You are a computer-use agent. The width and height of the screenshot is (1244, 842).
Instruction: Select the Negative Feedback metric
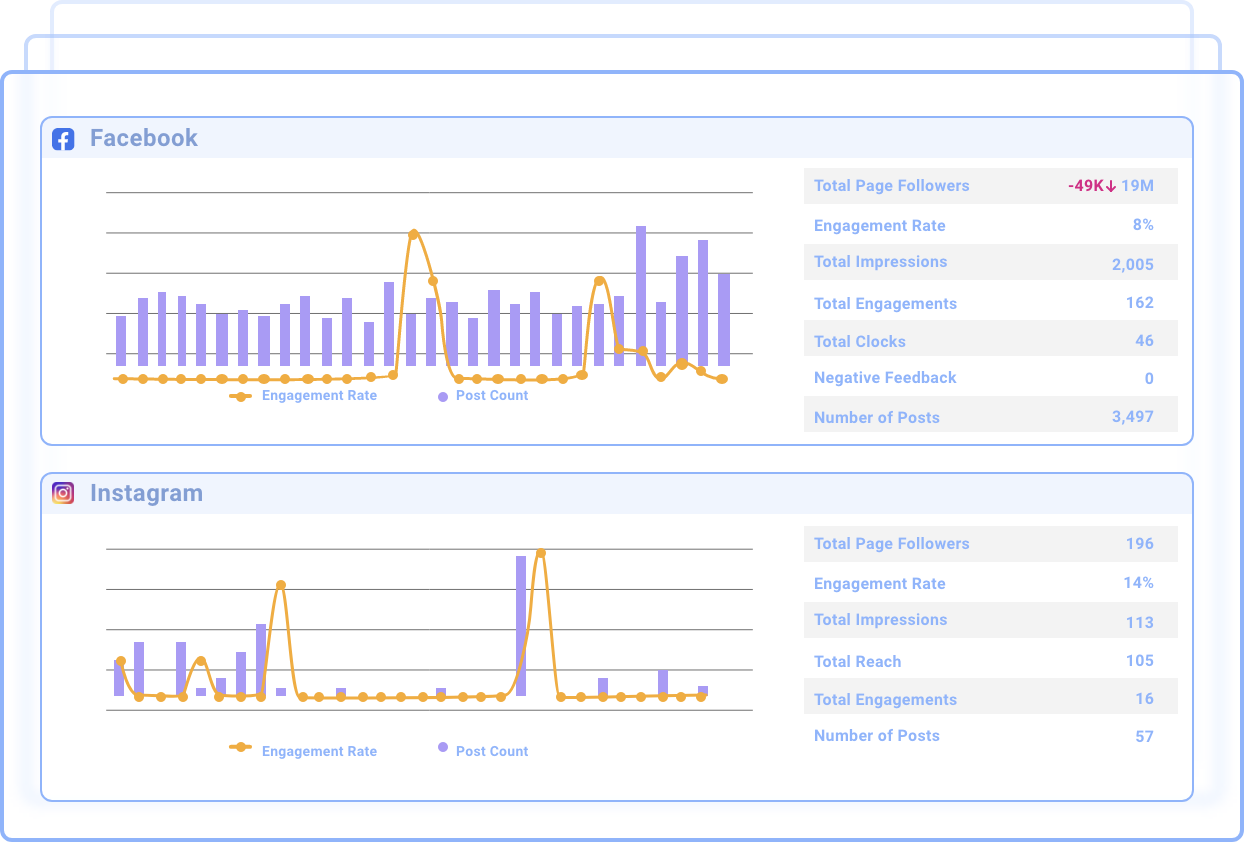click(x=885, y=378)
